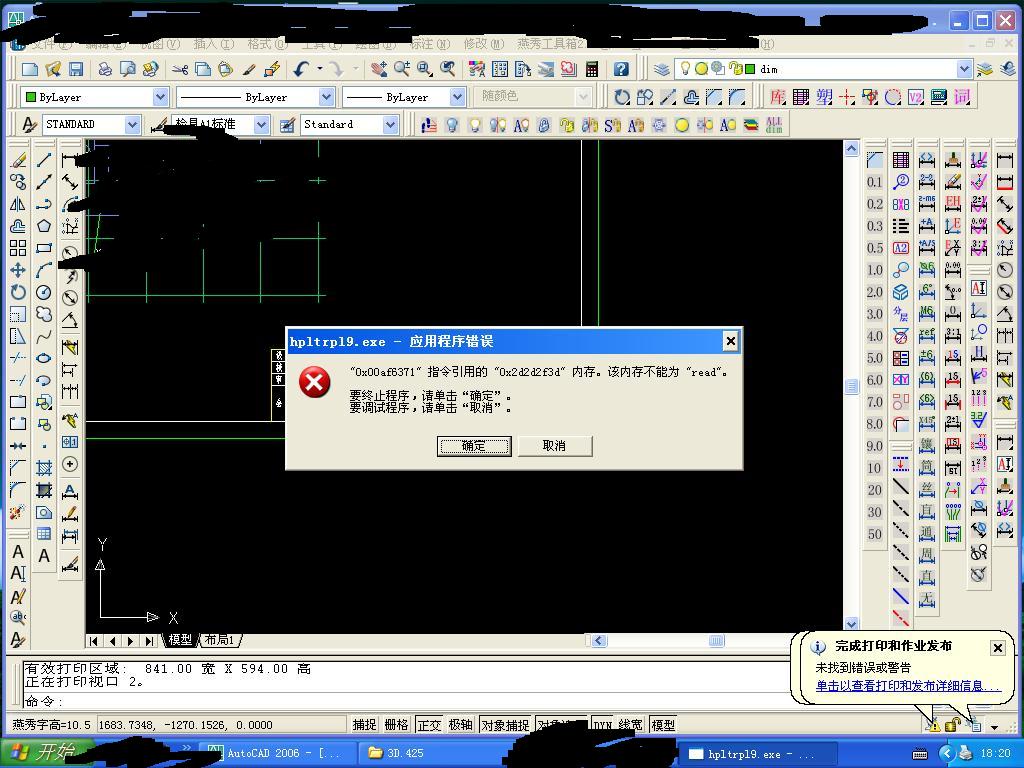Open the 格式(O) menu
This screenshot has height=768, width=1024.
click(267, 44)
